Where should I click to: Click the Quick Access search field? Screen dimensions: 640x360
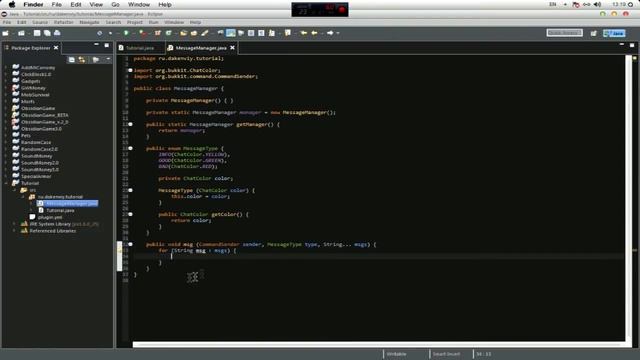coord(564,33)
